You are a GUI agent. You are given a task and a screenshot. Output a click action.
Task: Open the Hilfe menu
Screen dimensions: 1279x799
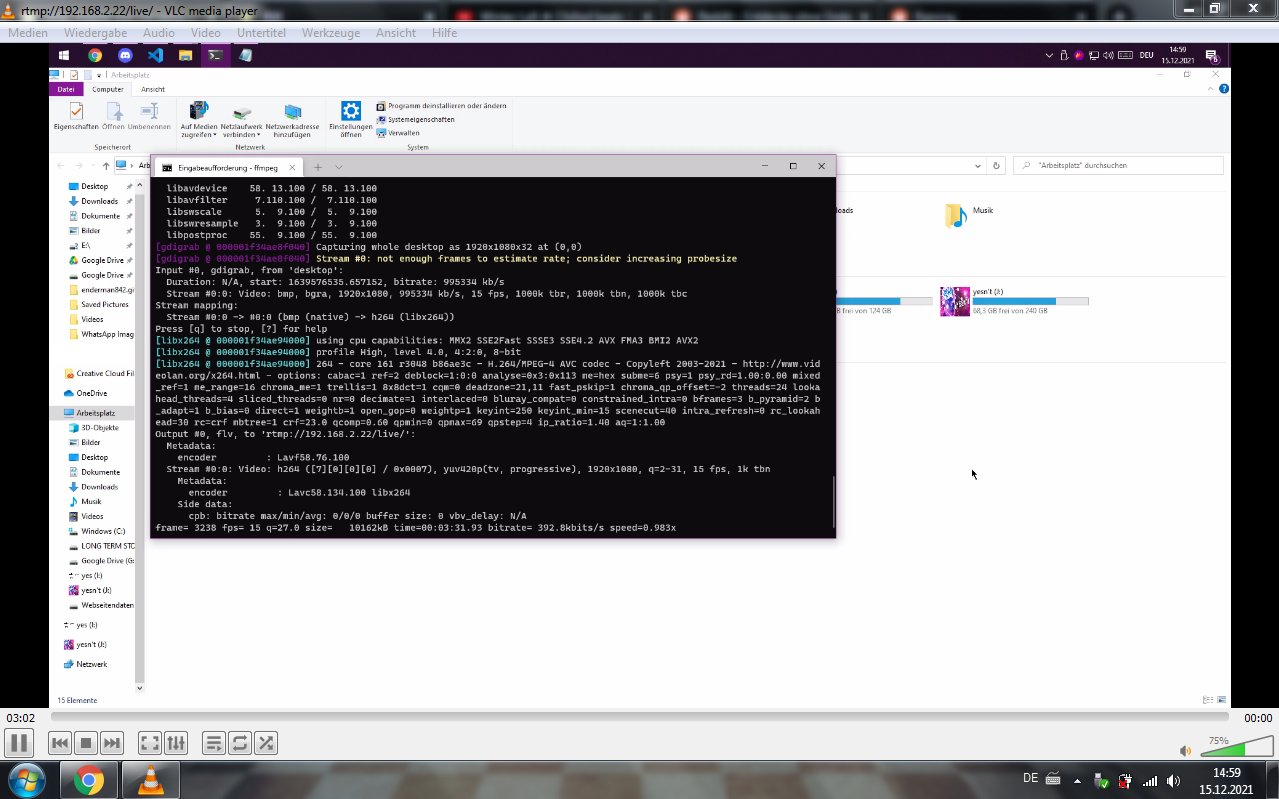[x=444, y=33]
